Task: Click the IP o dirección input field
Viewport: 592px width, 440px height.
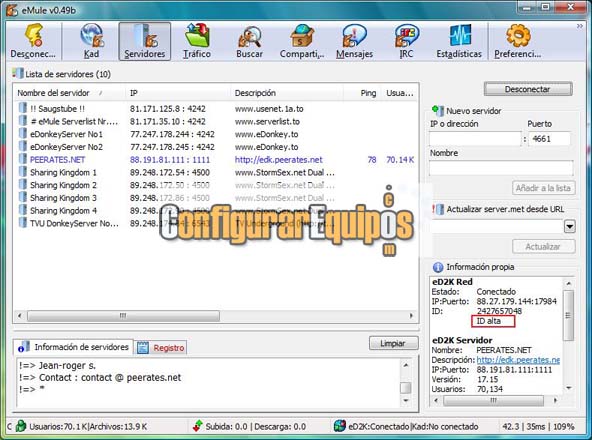Action: click(x=475, y=139)
